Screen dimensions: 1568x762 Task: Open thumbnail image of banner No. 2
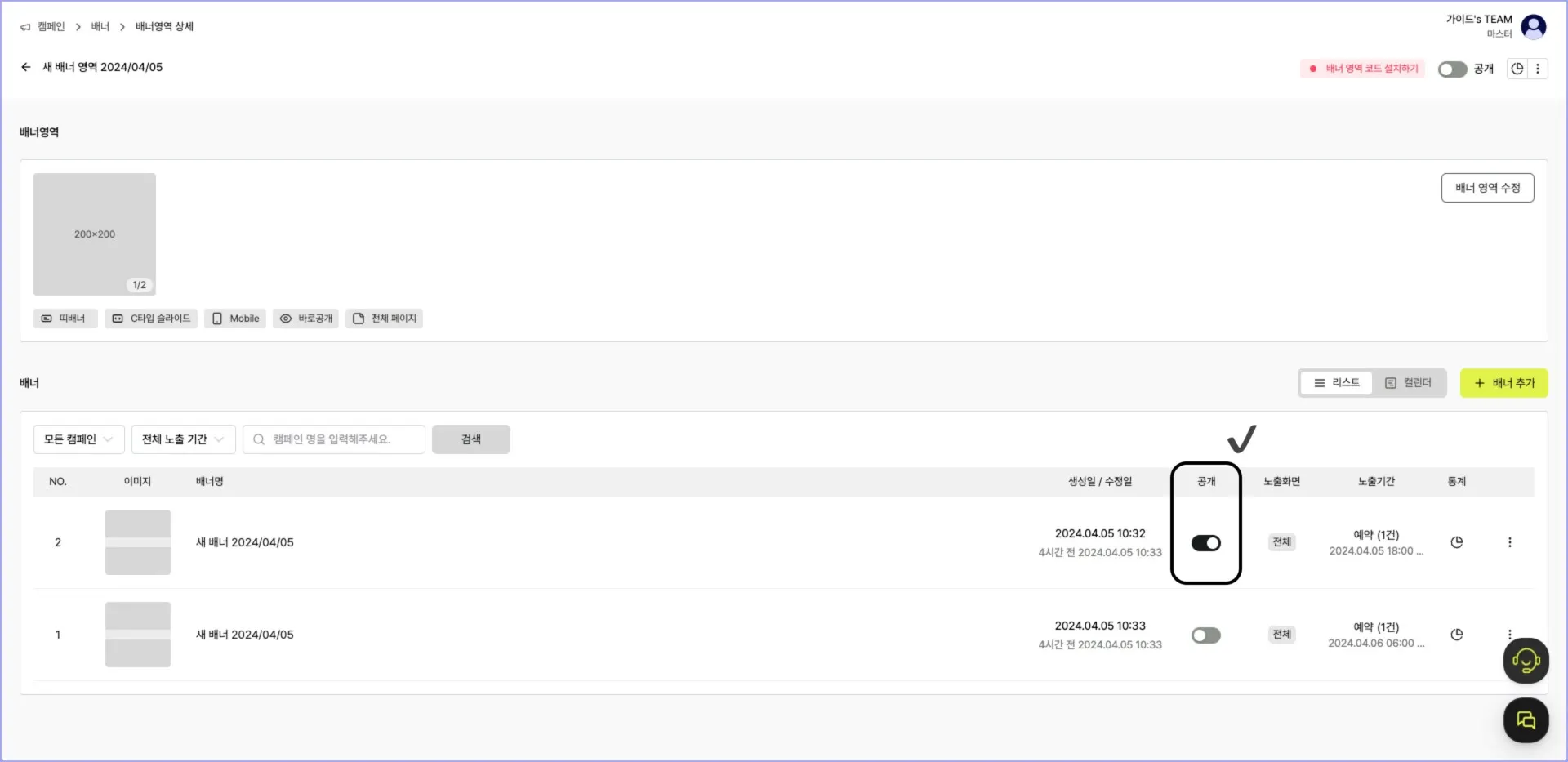pyautogui.click(x=138, y=542)
